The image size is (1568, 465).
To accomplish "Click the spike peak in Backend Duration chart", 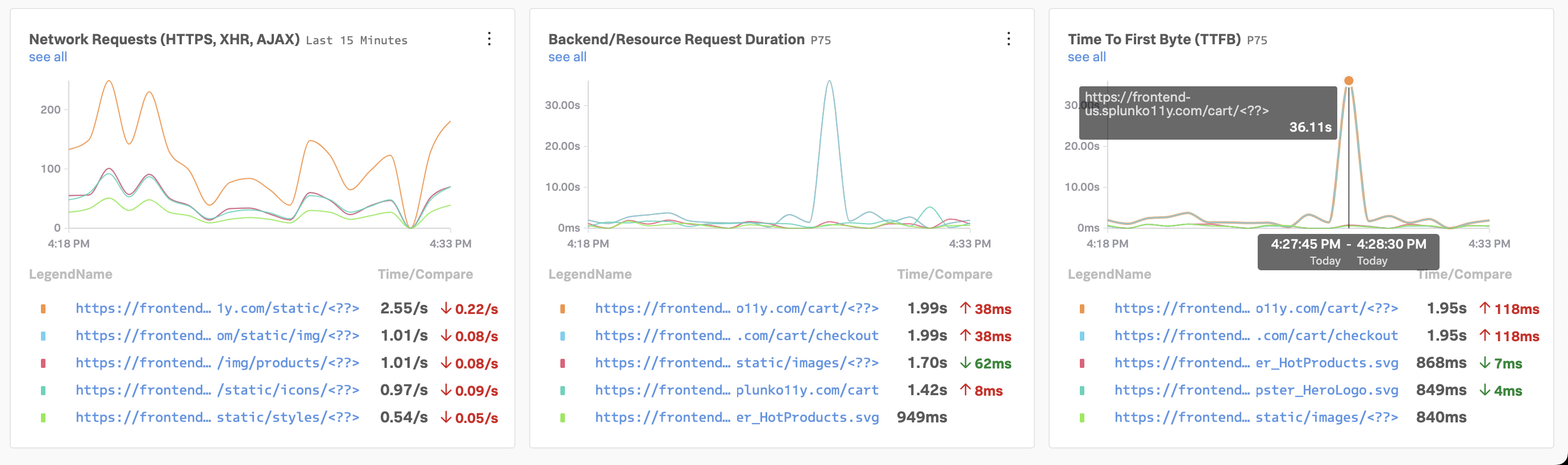I will click(829, 82).
